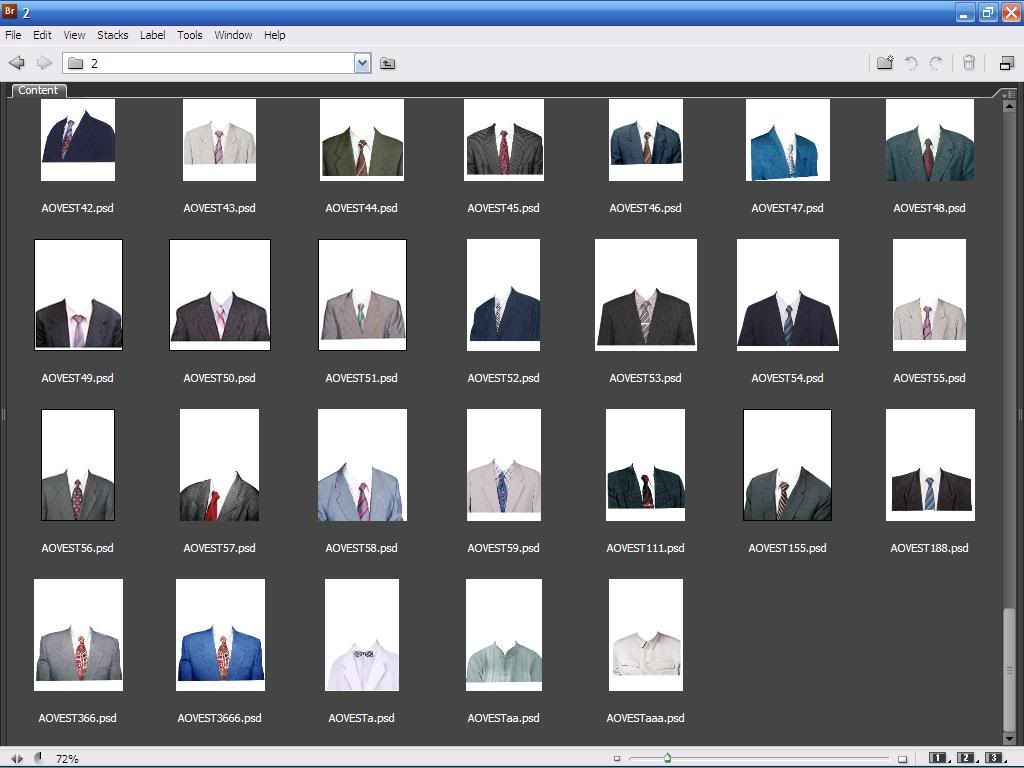The image size is (1024, 768).
Task: Select the AOVEST42.psd thumbnail
Action: click(78, 140)
